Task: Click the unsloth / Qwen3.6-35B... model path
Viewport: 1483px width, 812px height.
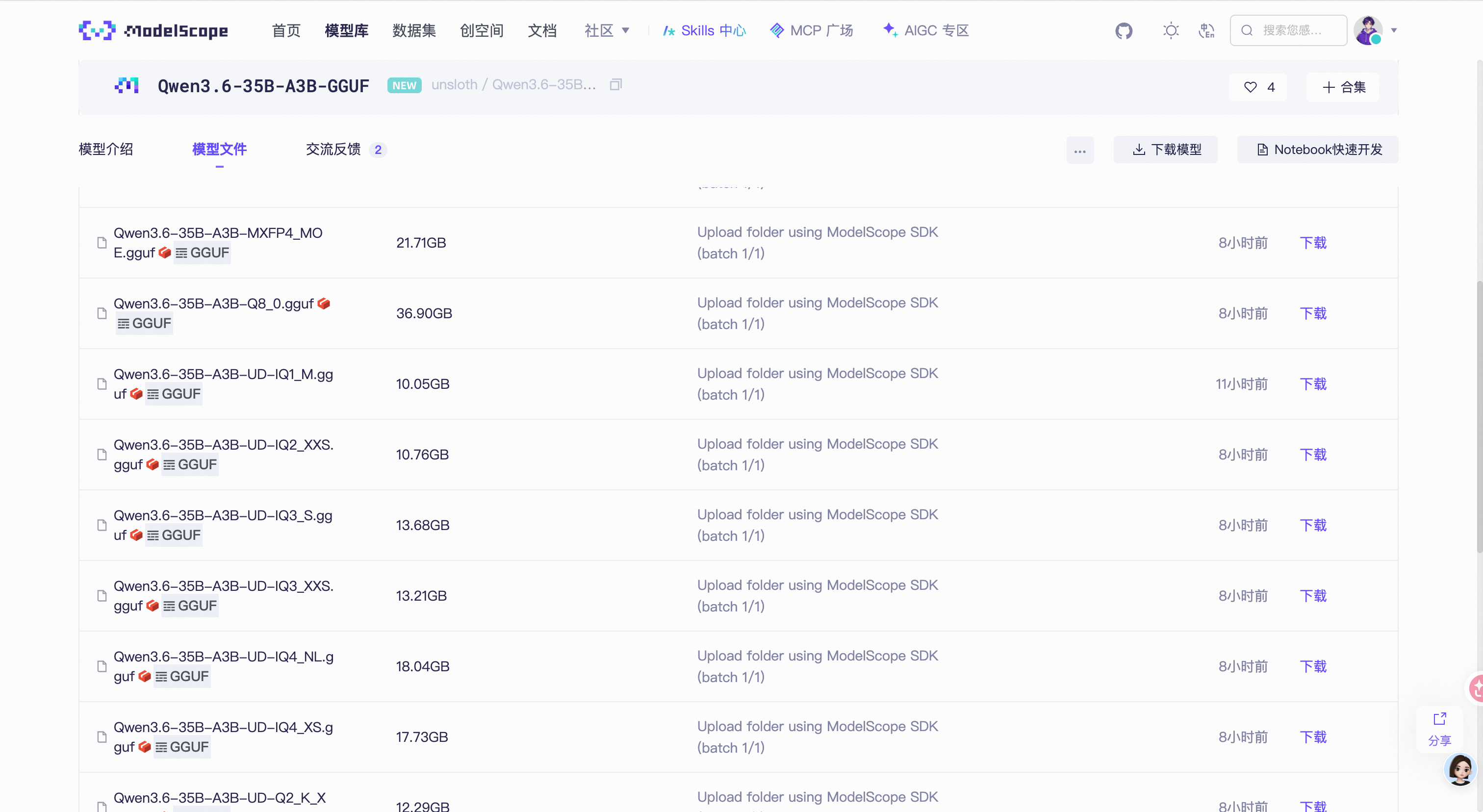Action: pos(513,85)
